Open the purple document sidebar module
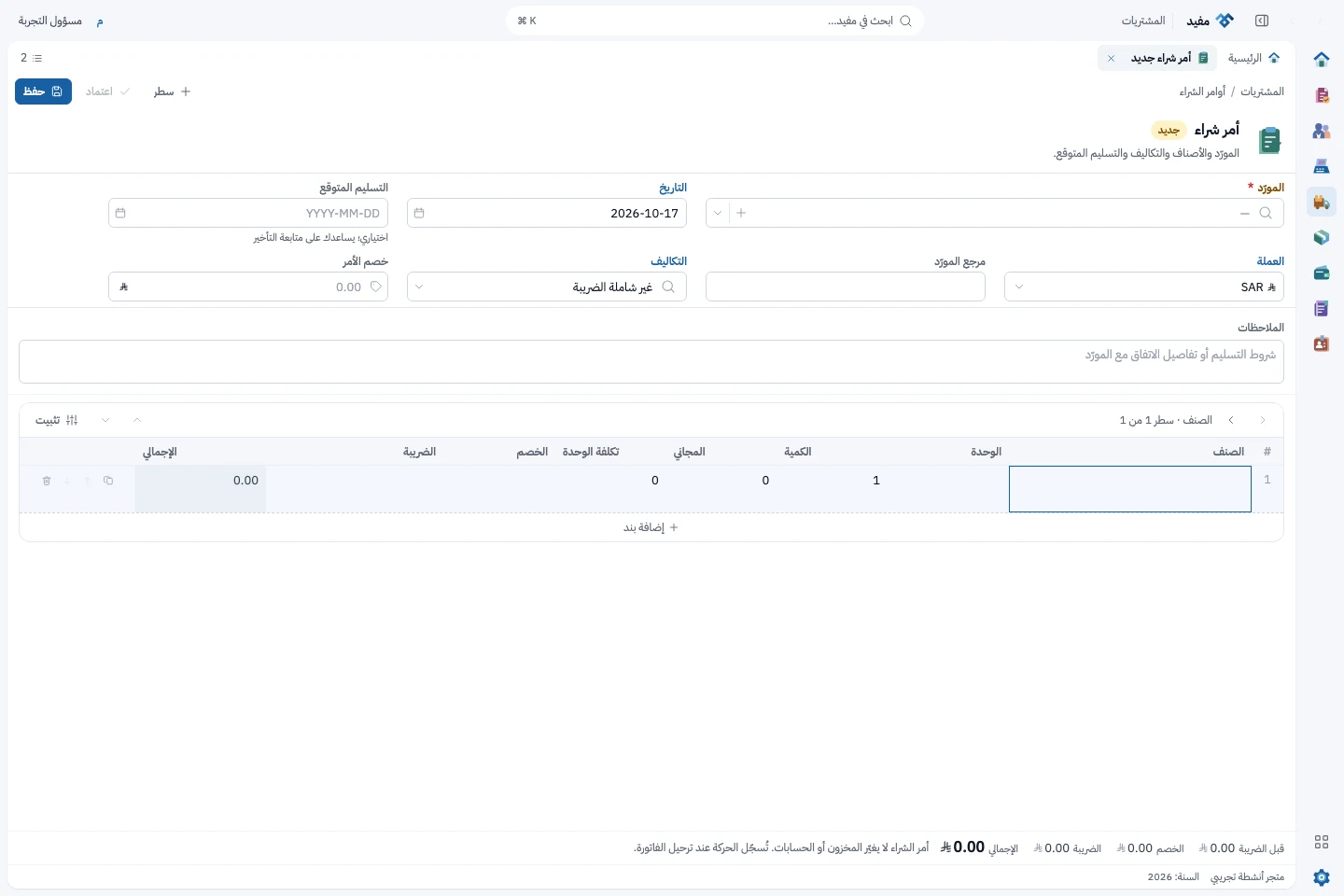The image size is (1344, 896). (1322, 308)
